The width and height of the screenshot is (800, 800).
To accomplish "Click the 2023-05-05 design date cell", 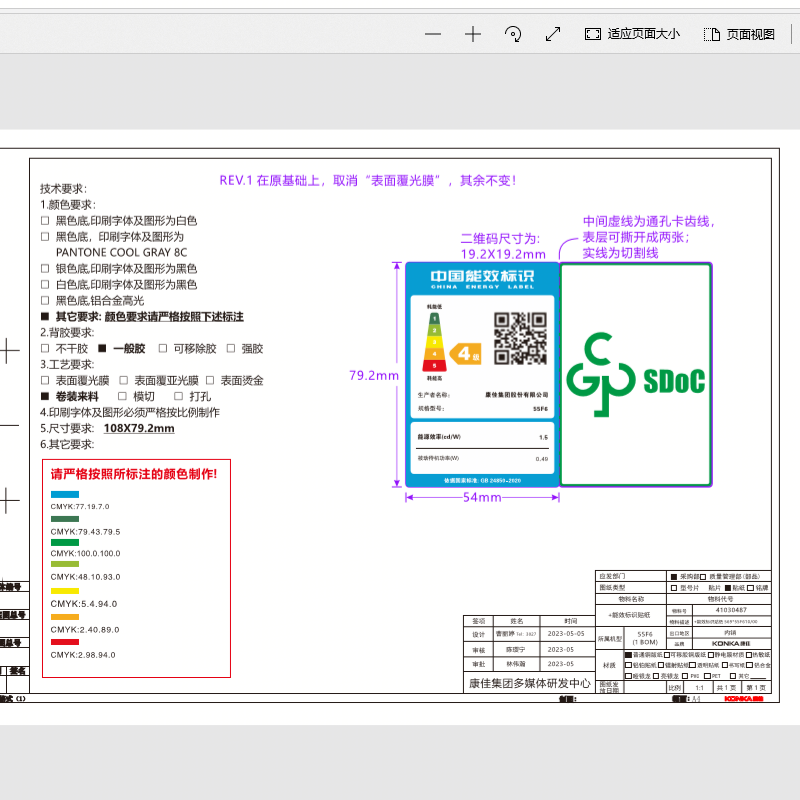I will coord(566,634).
